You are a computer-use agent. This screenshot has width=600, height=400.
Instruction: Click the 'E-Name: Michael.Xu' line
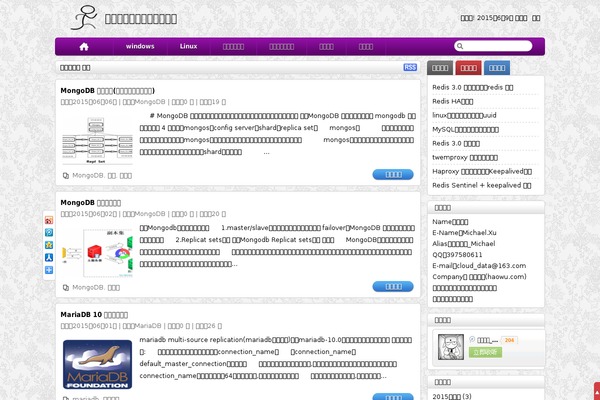[x=464, y=233]
